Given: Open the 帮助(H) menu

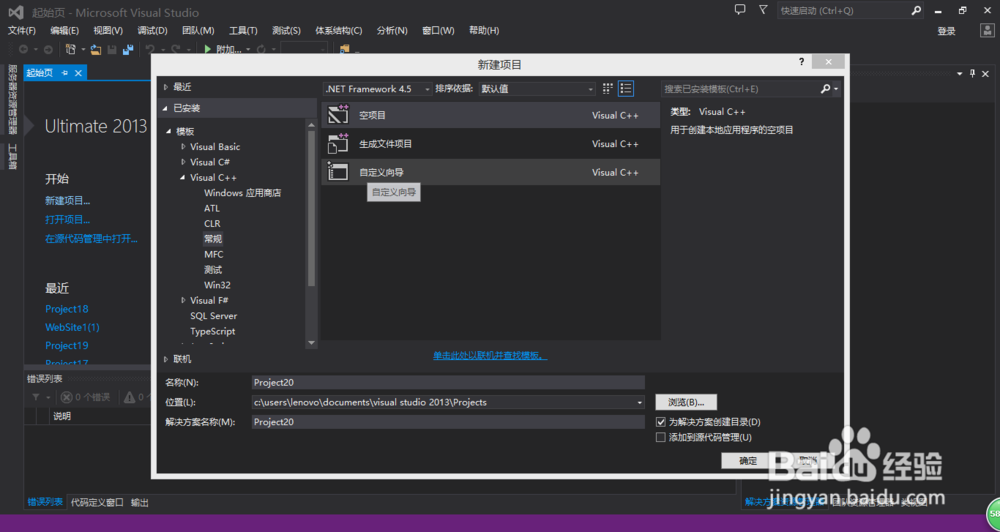Looking at the screenshot, I should pyautogui.click(x=484, y=31).
